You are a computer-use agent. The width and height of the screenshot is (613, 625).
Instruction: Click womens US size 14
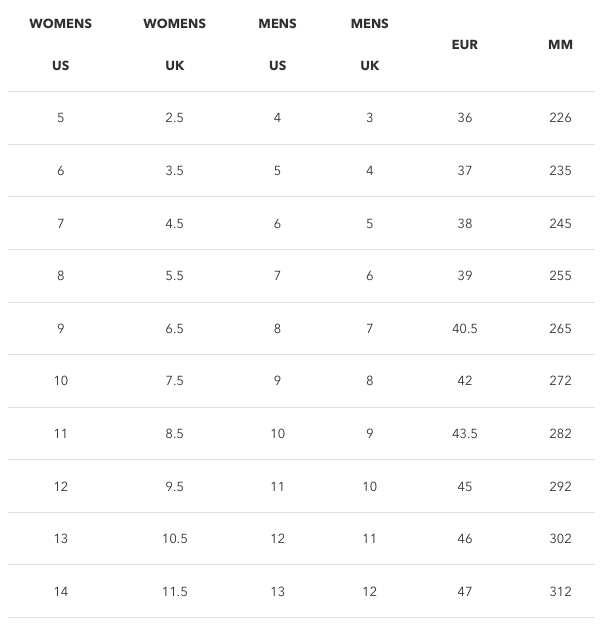61,592
